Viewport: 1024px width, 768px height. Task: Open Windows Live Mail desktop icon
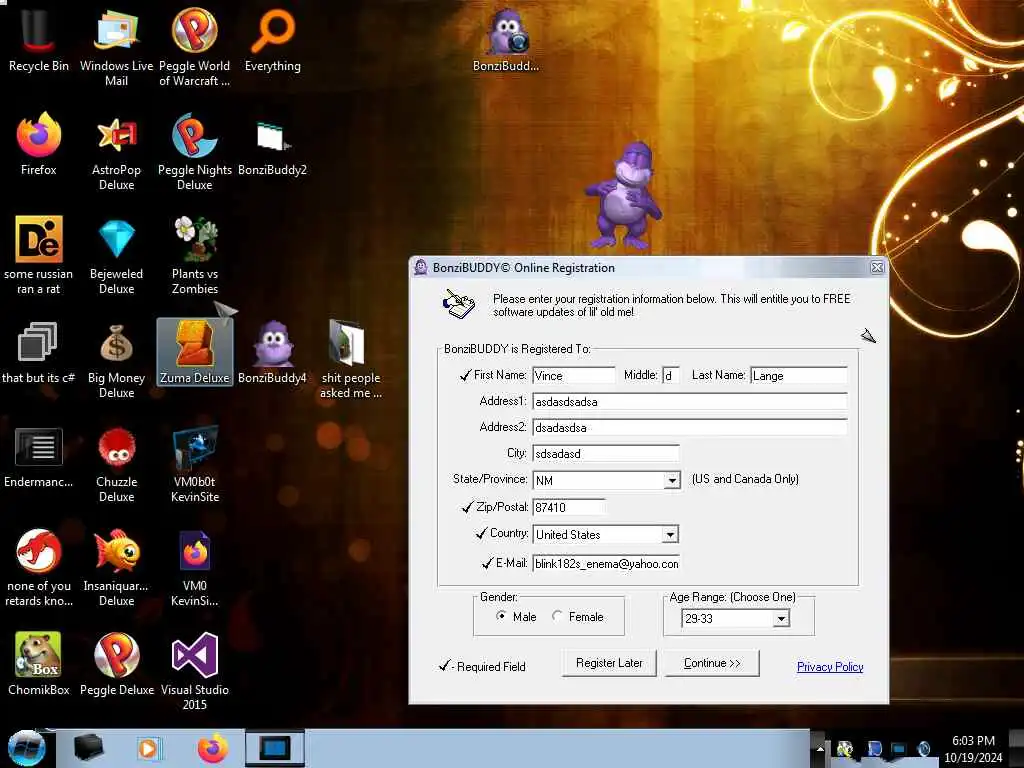coord(116,46)
